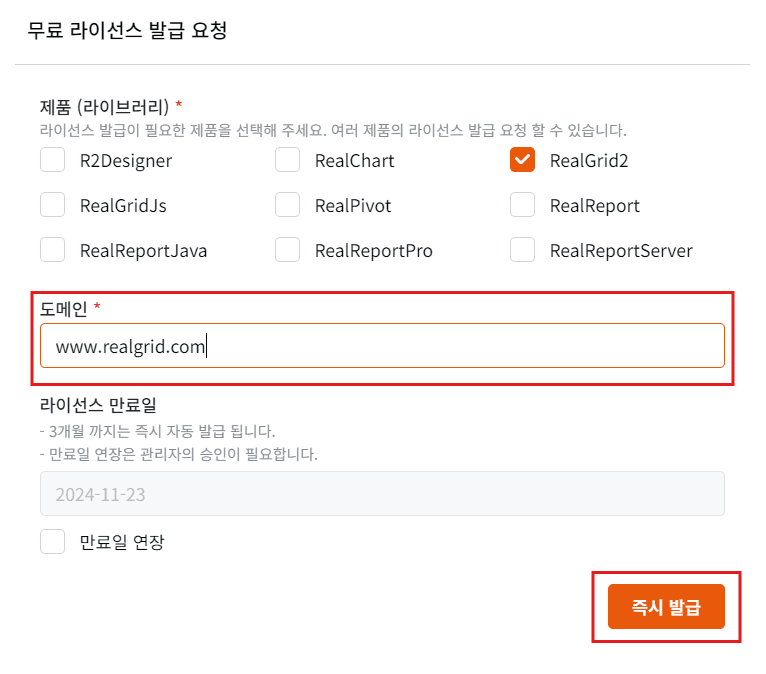Enable the RealPivot checkbox
The image size is (766, 674).
coord(287,205)
